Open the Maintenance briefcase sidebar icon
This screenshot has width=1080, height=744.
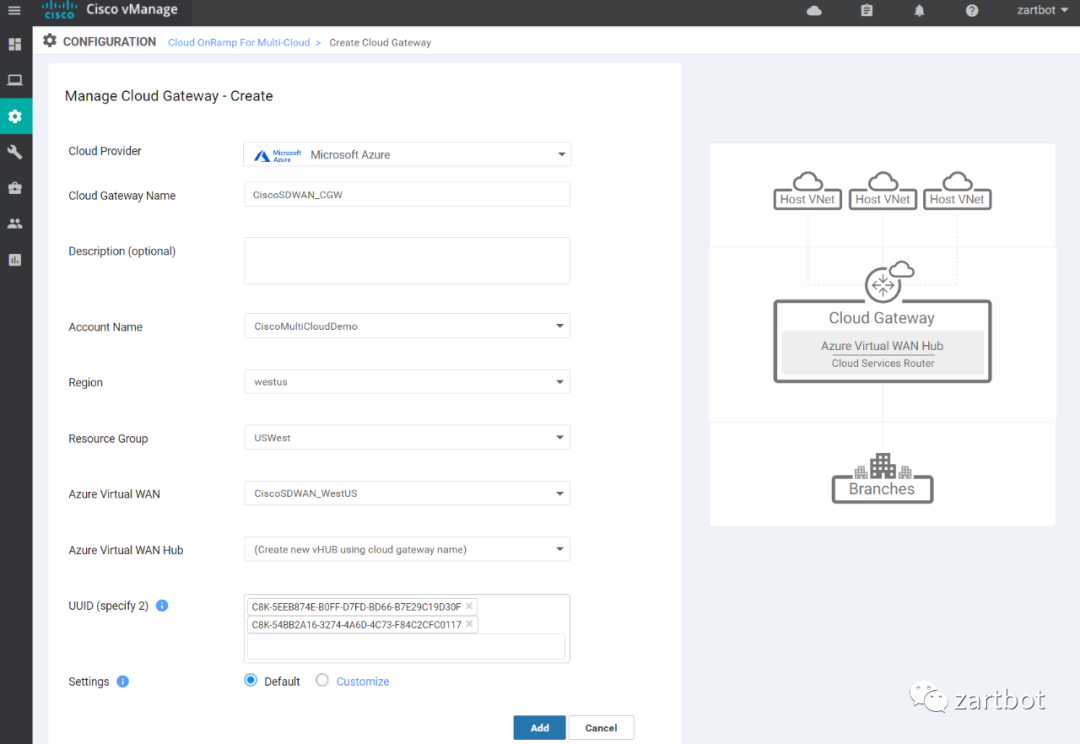14,188
